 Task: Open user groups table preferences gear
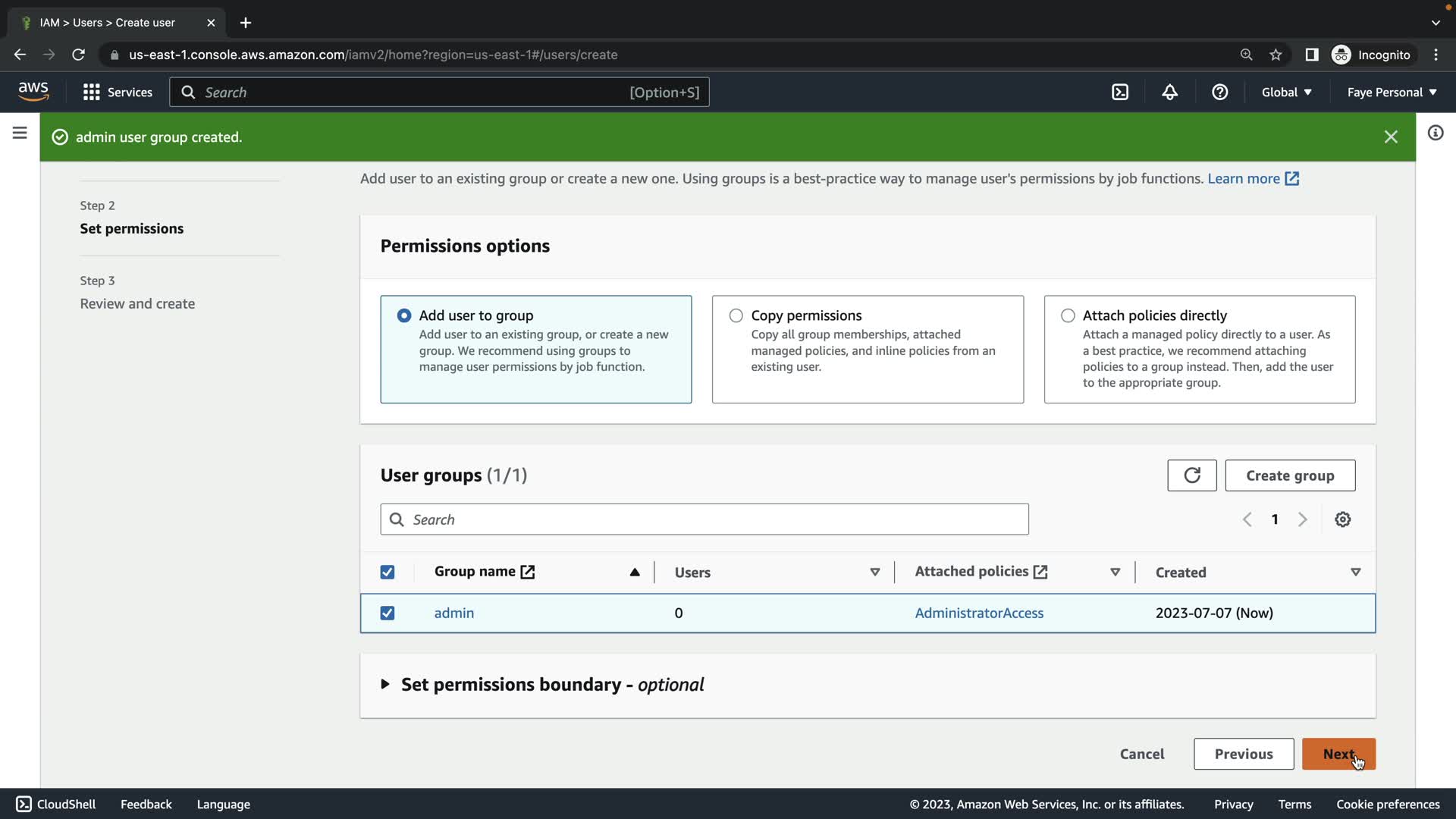coord(1342,519)
